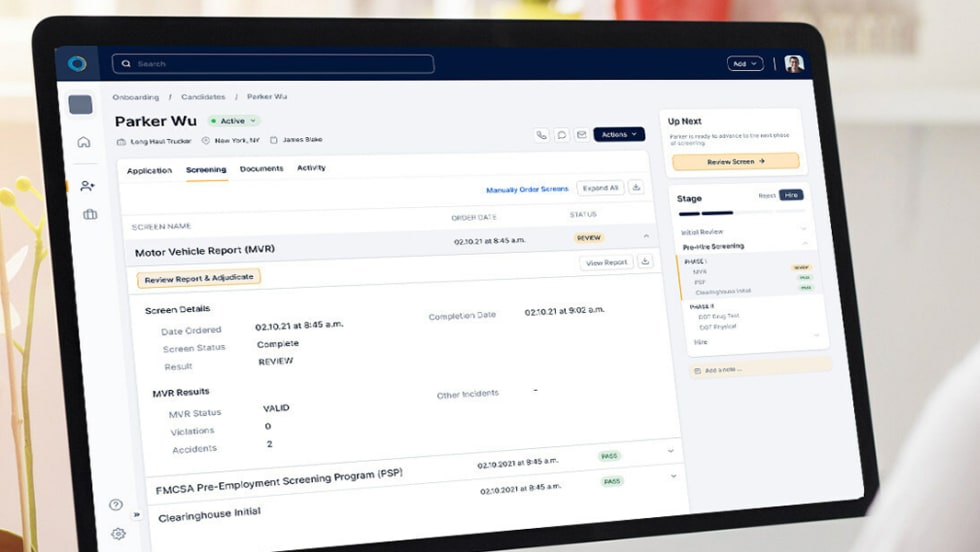Screen dimensions: 980x552
Task: Click the help question mark icon
Action: (x=116, y=505)
